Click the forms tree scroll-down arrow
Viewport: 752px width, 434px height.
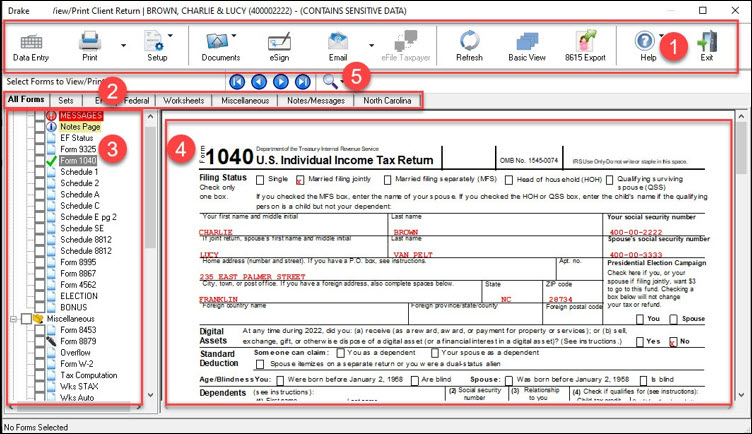(150, 395)
